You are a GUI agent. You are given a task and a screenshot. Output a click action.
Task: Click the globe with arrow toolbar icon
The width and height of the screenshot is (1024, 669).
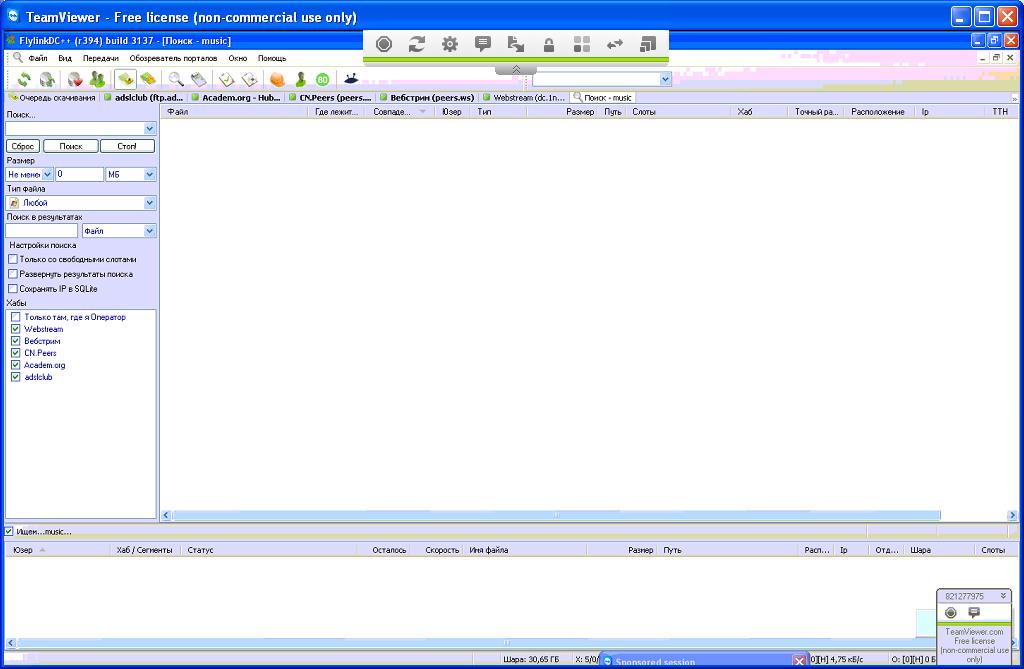[x=47, y=80]
